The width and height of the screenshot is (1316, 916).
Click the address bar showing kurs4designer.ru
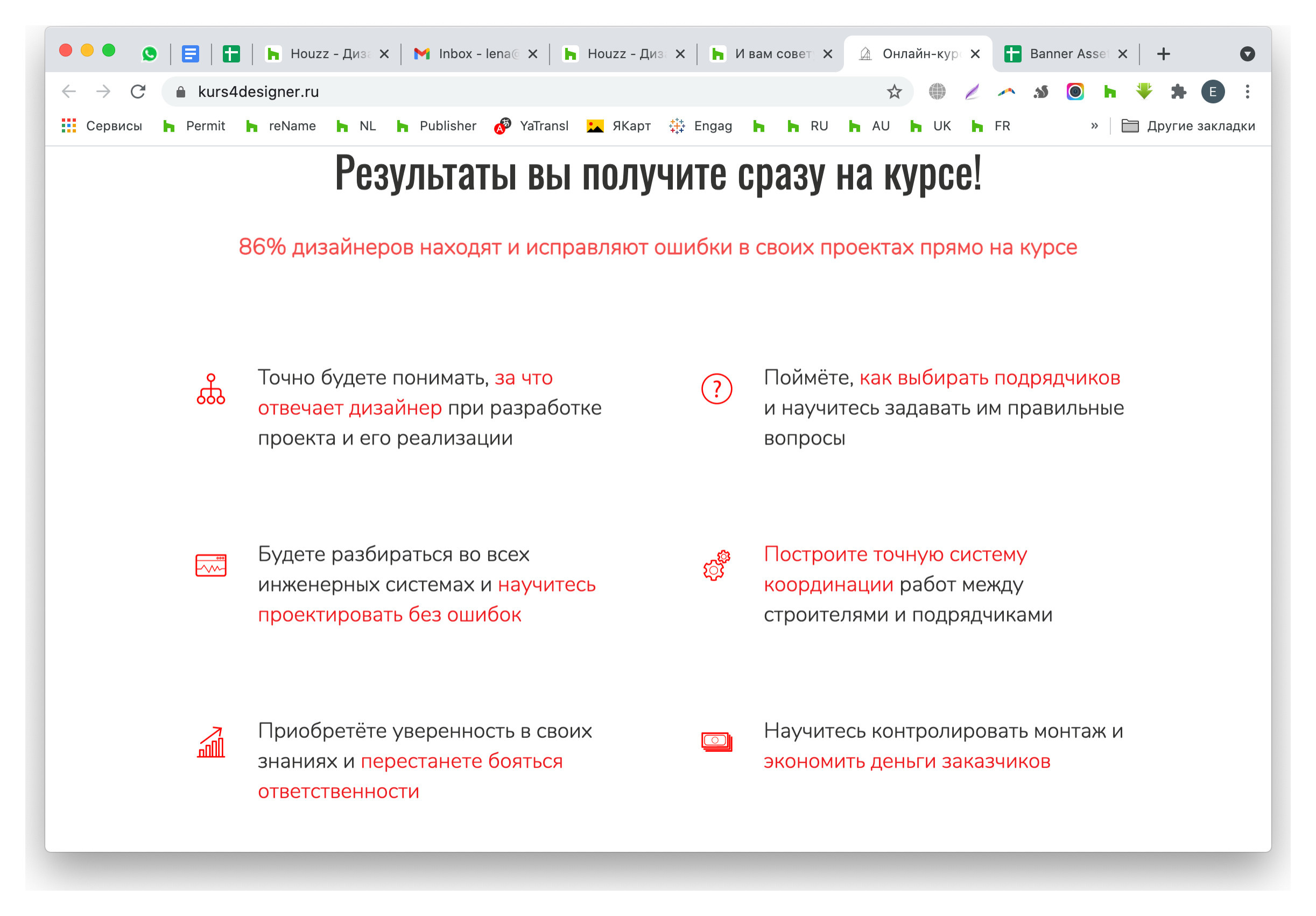[258, 91]
